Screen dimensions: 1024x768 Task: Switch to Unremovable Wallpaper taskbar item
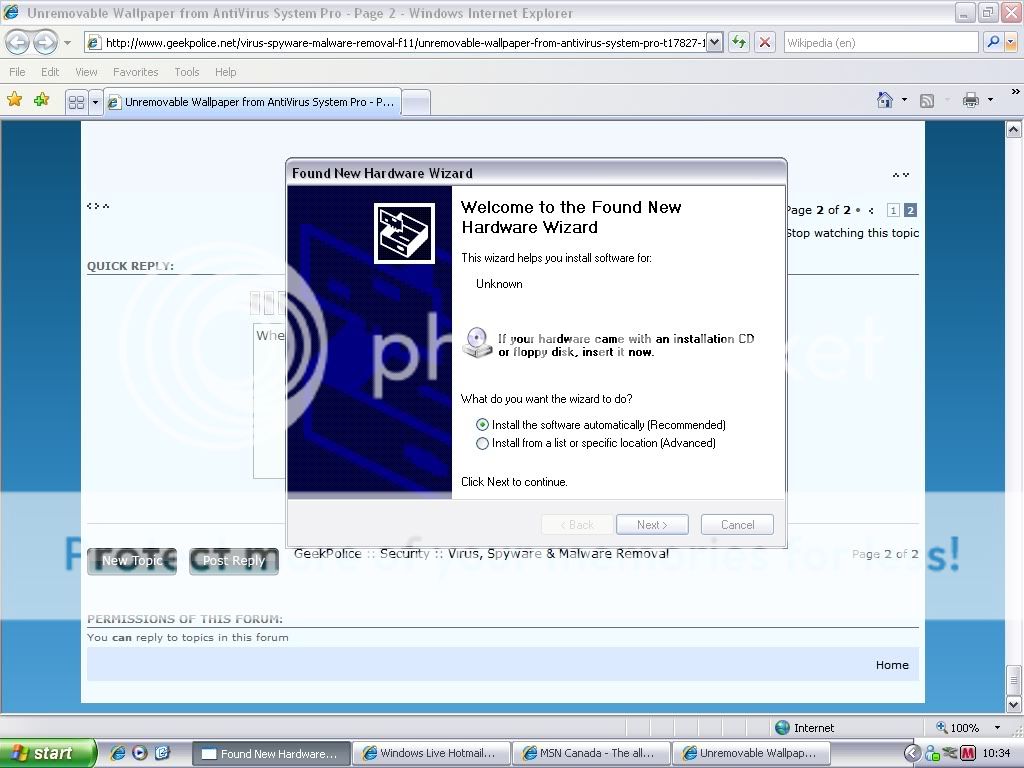coord(751,754)
